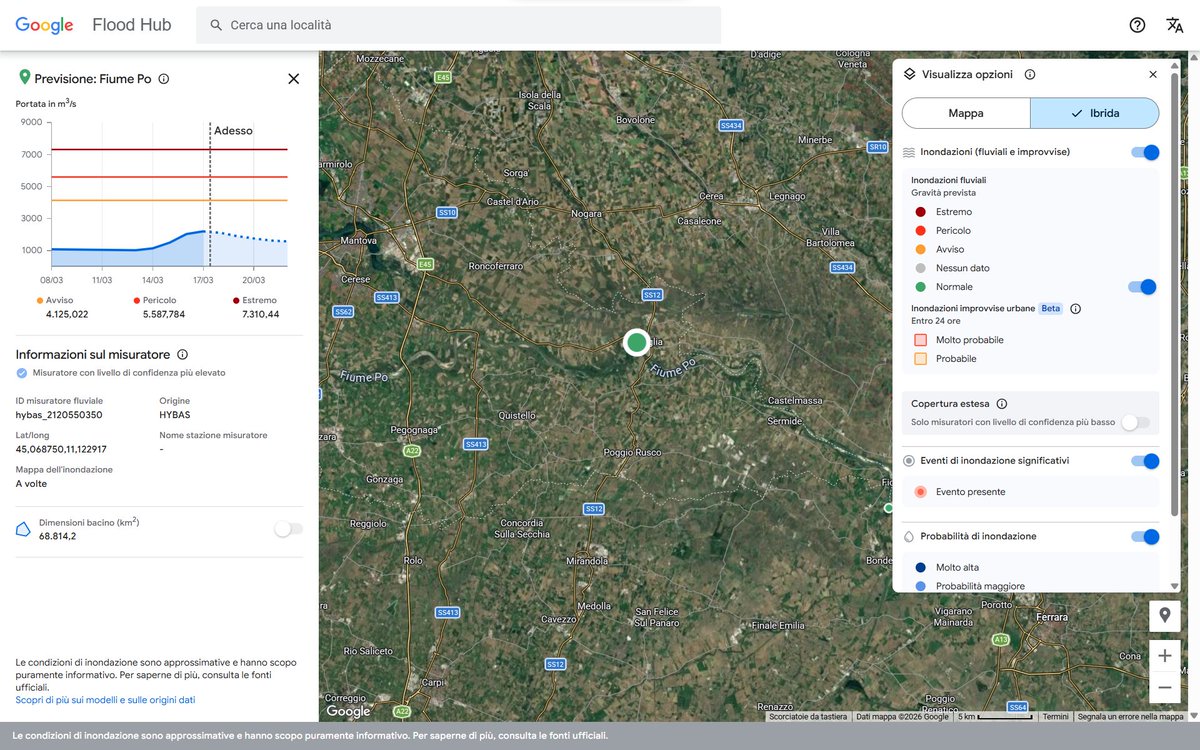Toggle Inondazioni (fluviali e improvvise) switch
This screenshot has width=1200, height=750.
pyautogui.click(x=1145, y=152)
